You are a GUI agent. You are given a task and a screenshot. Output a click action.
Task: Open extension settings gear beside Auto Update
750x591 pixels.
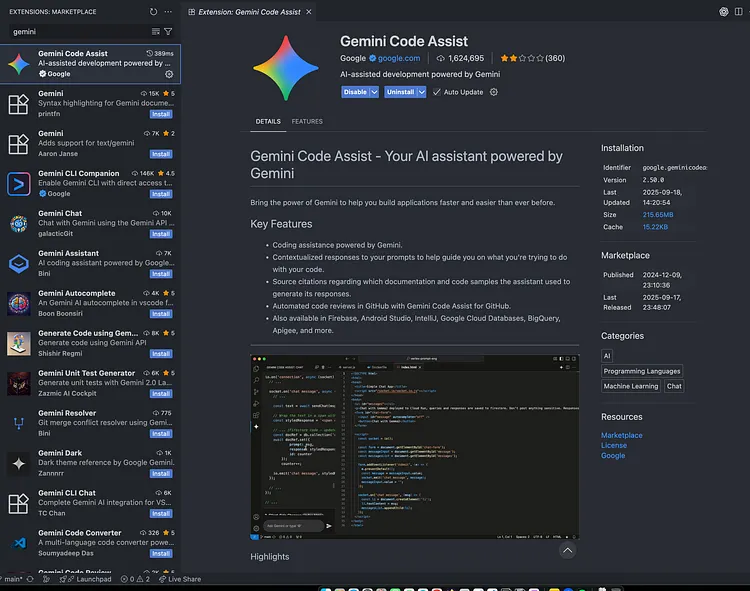494,92
